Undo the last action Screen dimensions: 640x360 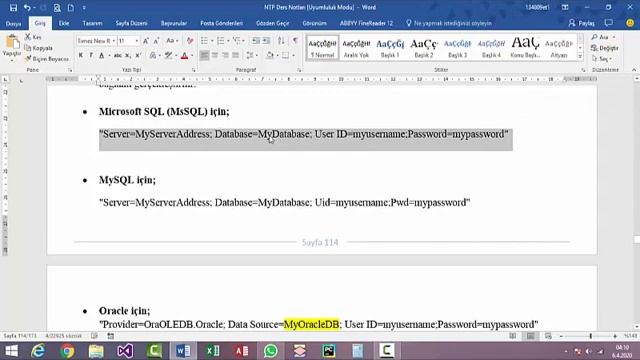(27, 7)
